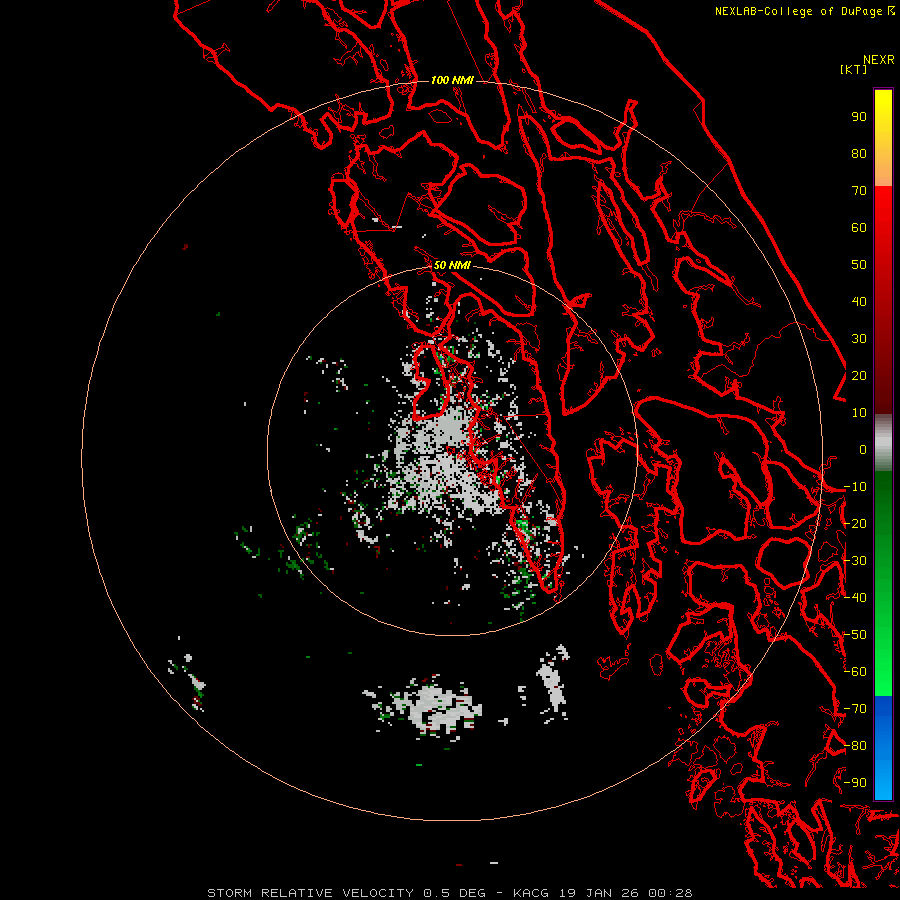900x900 pixels.
Task: Click the 80 value on the velocity scale
Action: (859, 153)
